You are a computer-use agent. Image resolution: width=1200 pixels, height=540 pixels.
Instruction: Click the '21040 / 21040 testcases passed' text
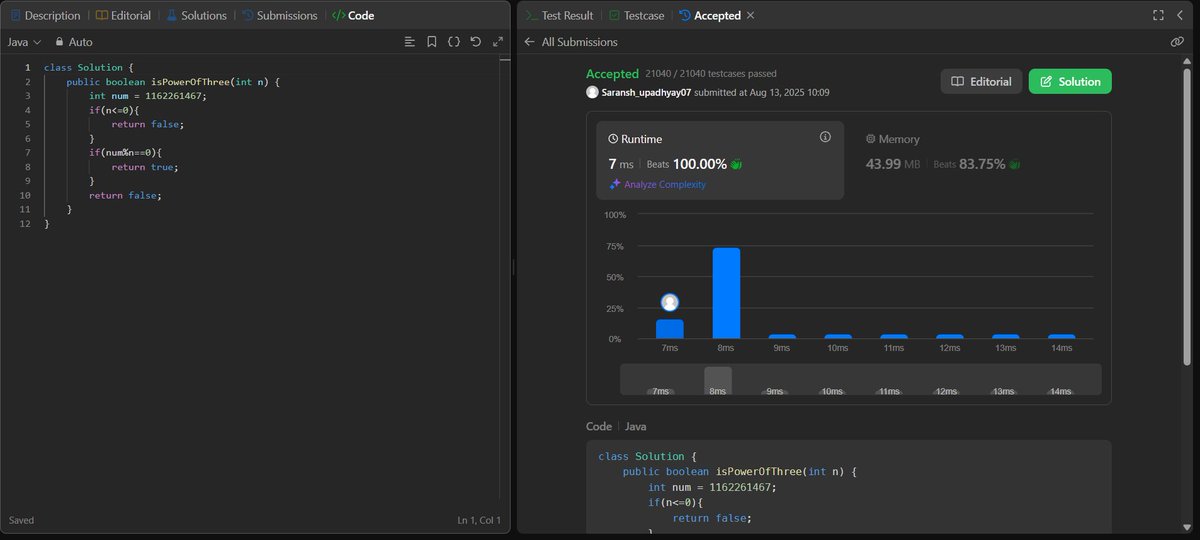point(711,74)
